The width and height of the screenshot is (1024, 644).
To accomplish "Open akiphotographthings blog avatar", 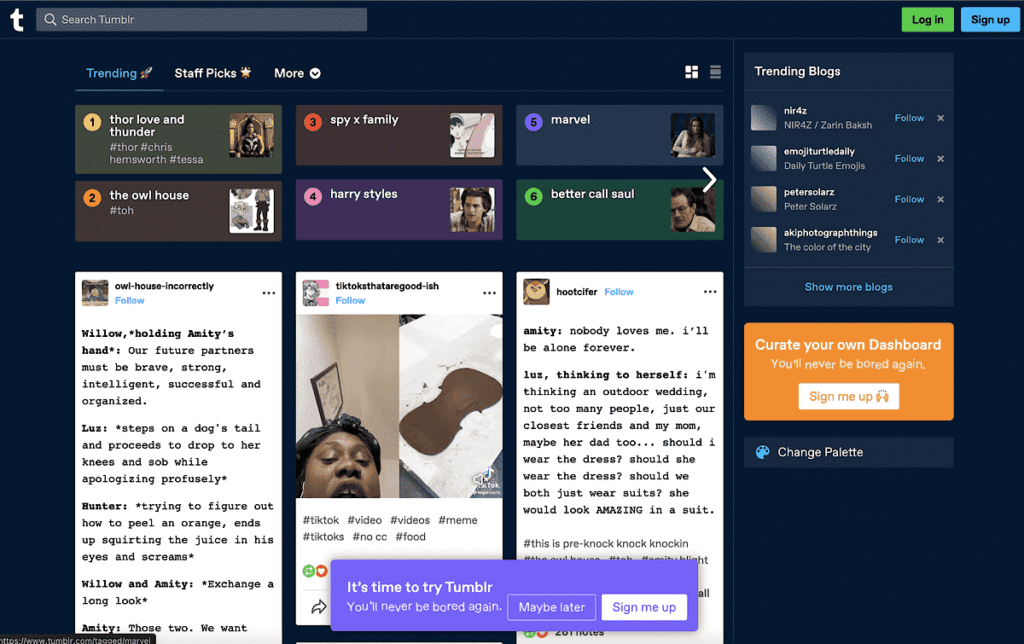I will tap(763, 240).
